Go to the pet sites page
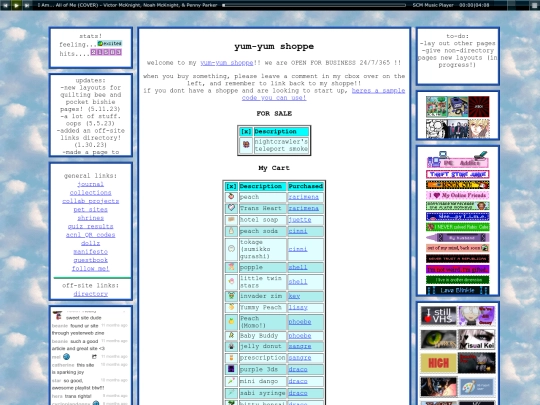Screen dimensions: 540x405 click(x=91, y=209)
